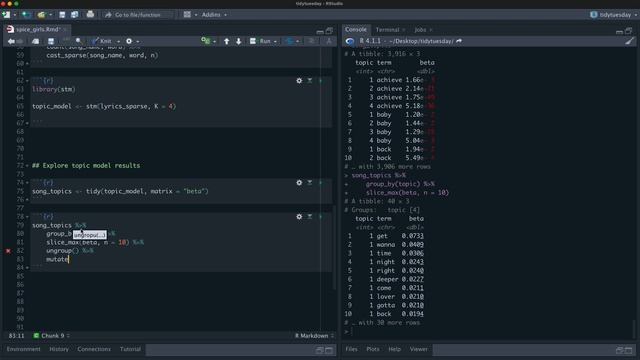The width and height of the screenshot is (640, 360).
Task: Open the Connections tab
Action: [x=94, y=349]
